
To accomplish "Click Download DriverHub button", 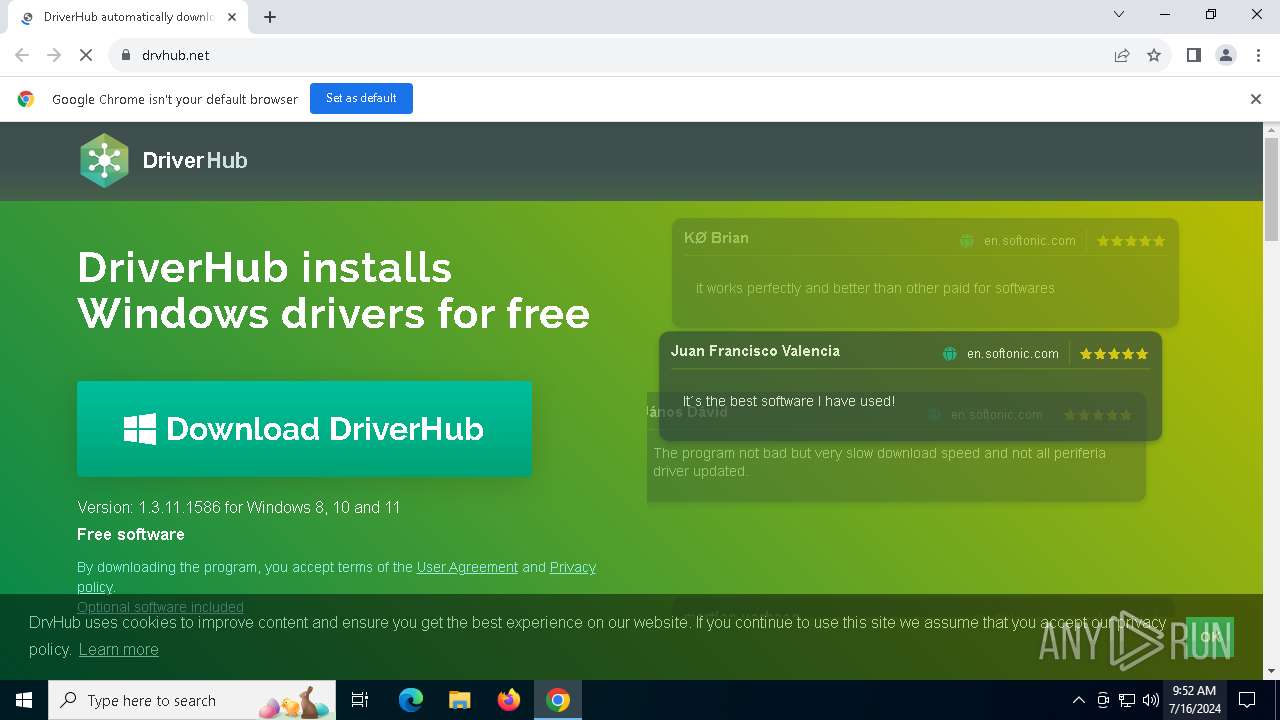I will click(x=304, y=428).
